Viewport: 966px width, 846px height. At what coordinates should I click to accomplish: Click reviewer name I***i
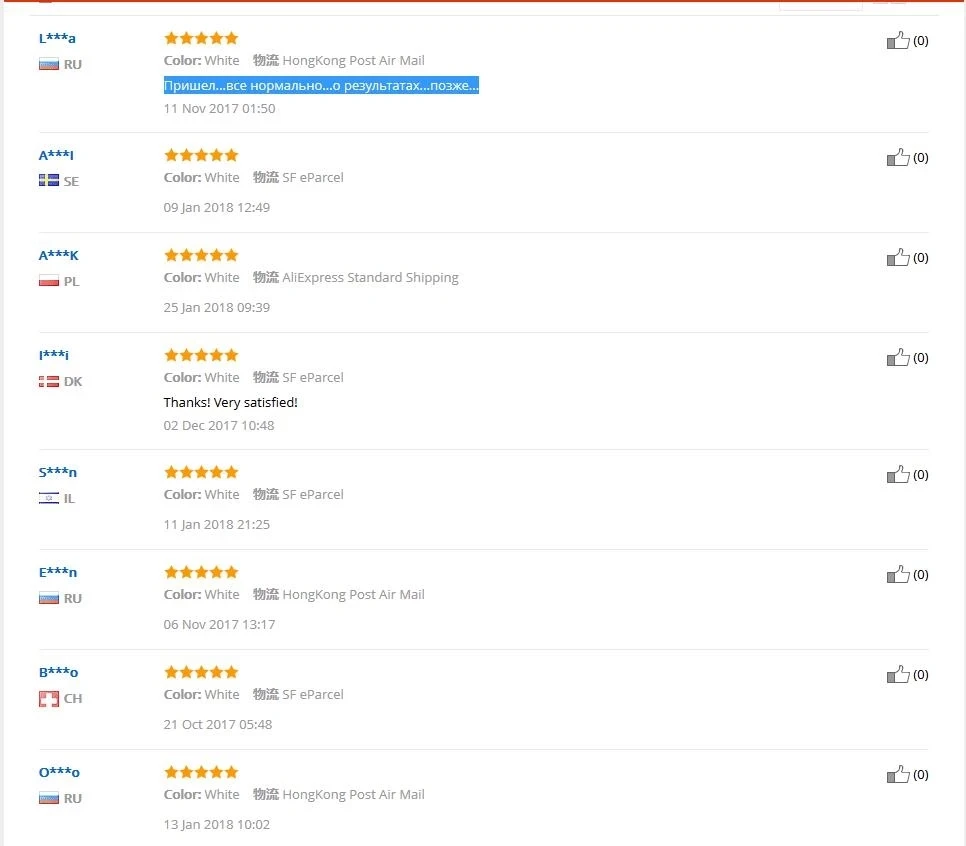tap(54, 355)
